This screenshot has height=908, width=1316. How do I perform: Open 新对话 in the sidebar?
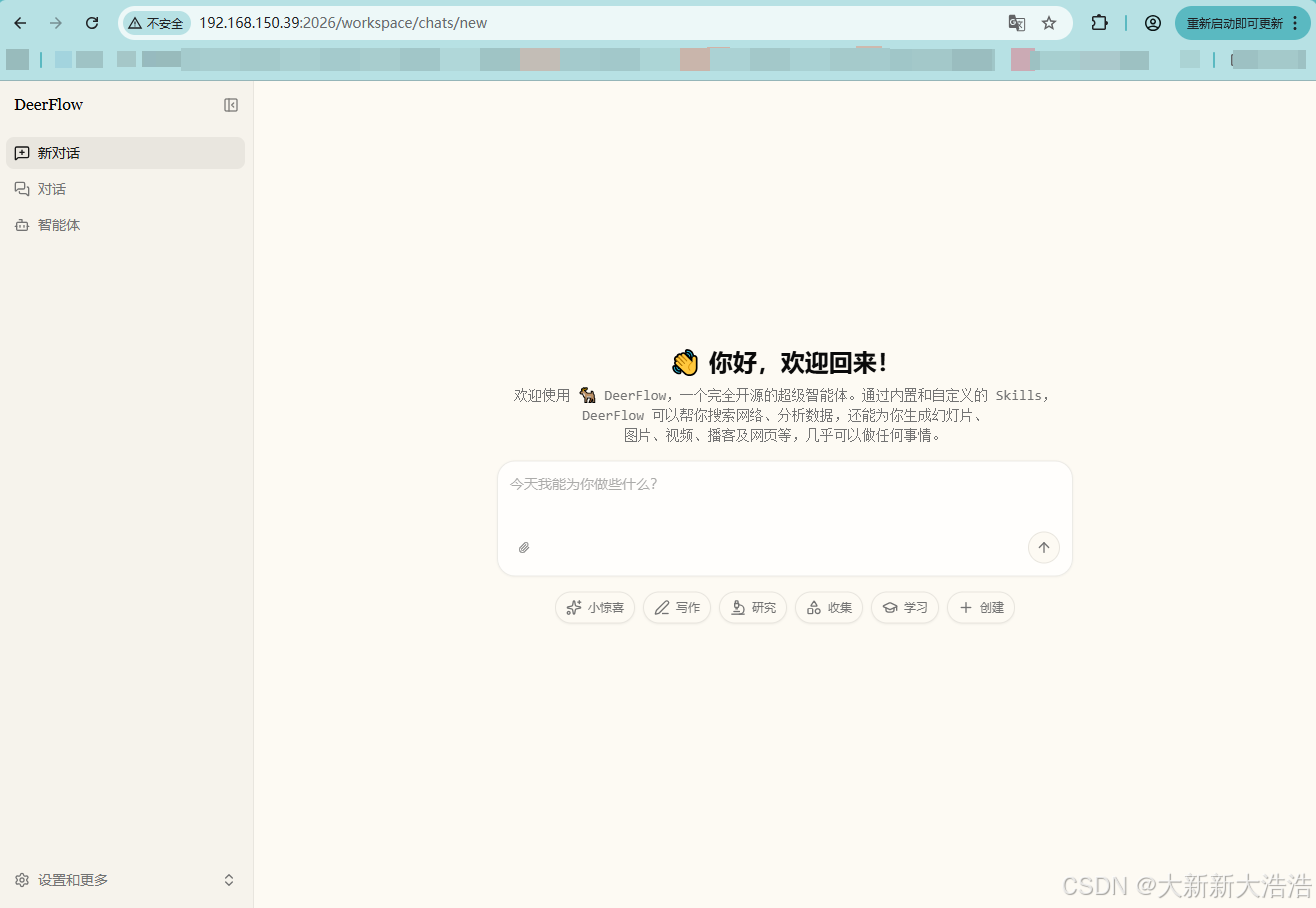[x=125, y=153]
